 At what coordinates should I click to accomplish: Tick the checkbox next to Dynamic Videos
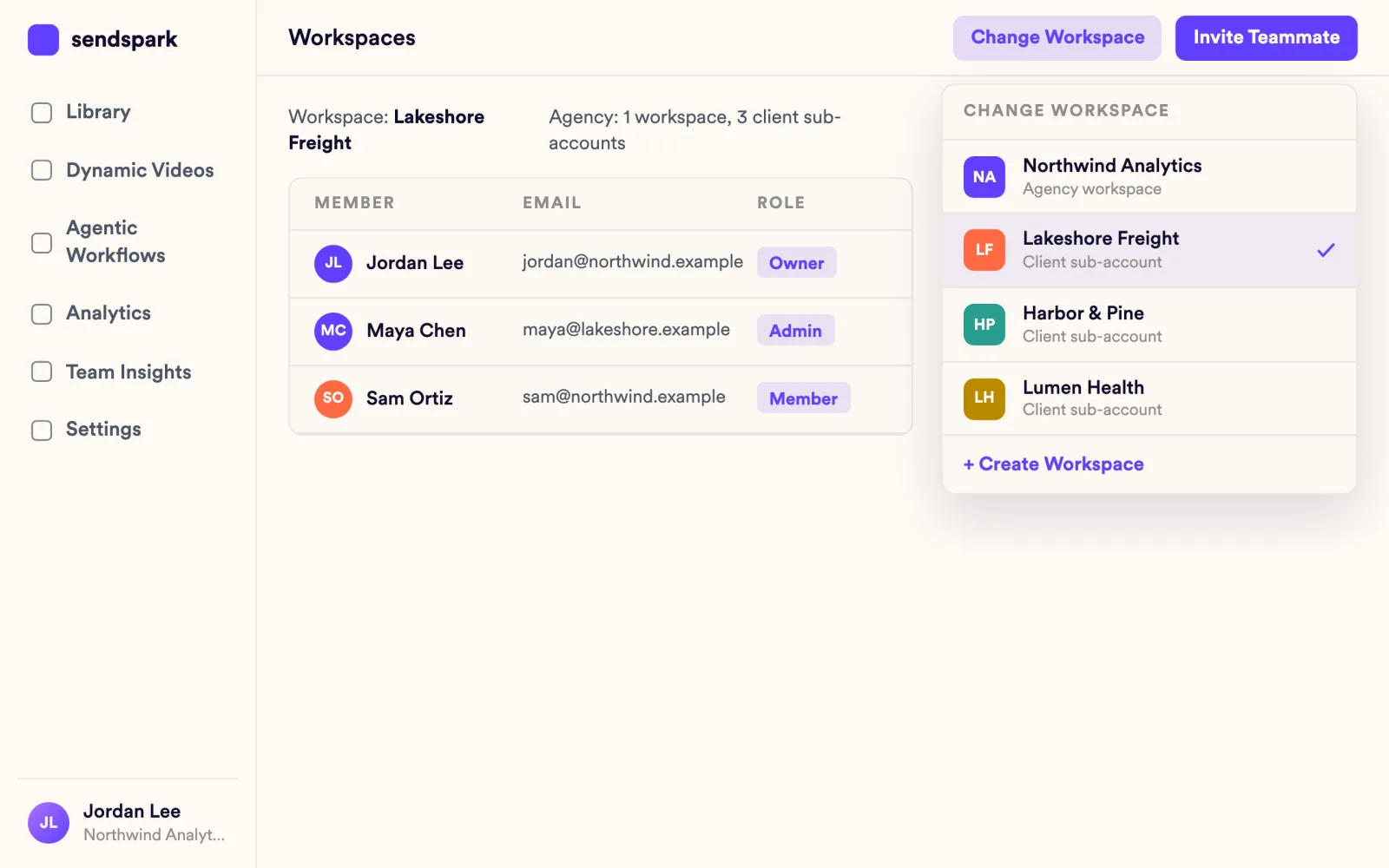[x=42, y=170]
